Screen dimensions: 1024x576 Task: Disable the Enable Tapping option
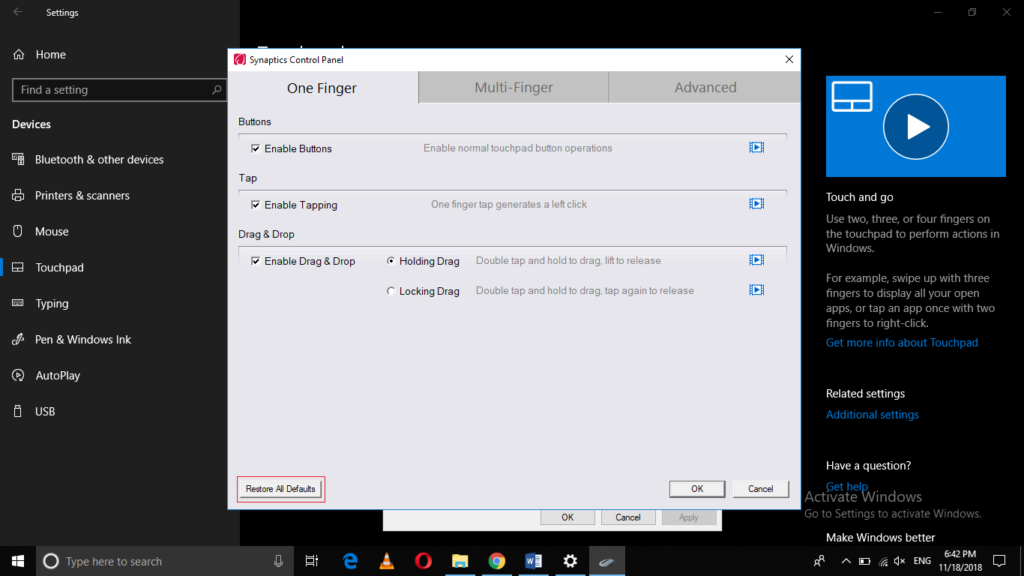click(x=256, y=203)
